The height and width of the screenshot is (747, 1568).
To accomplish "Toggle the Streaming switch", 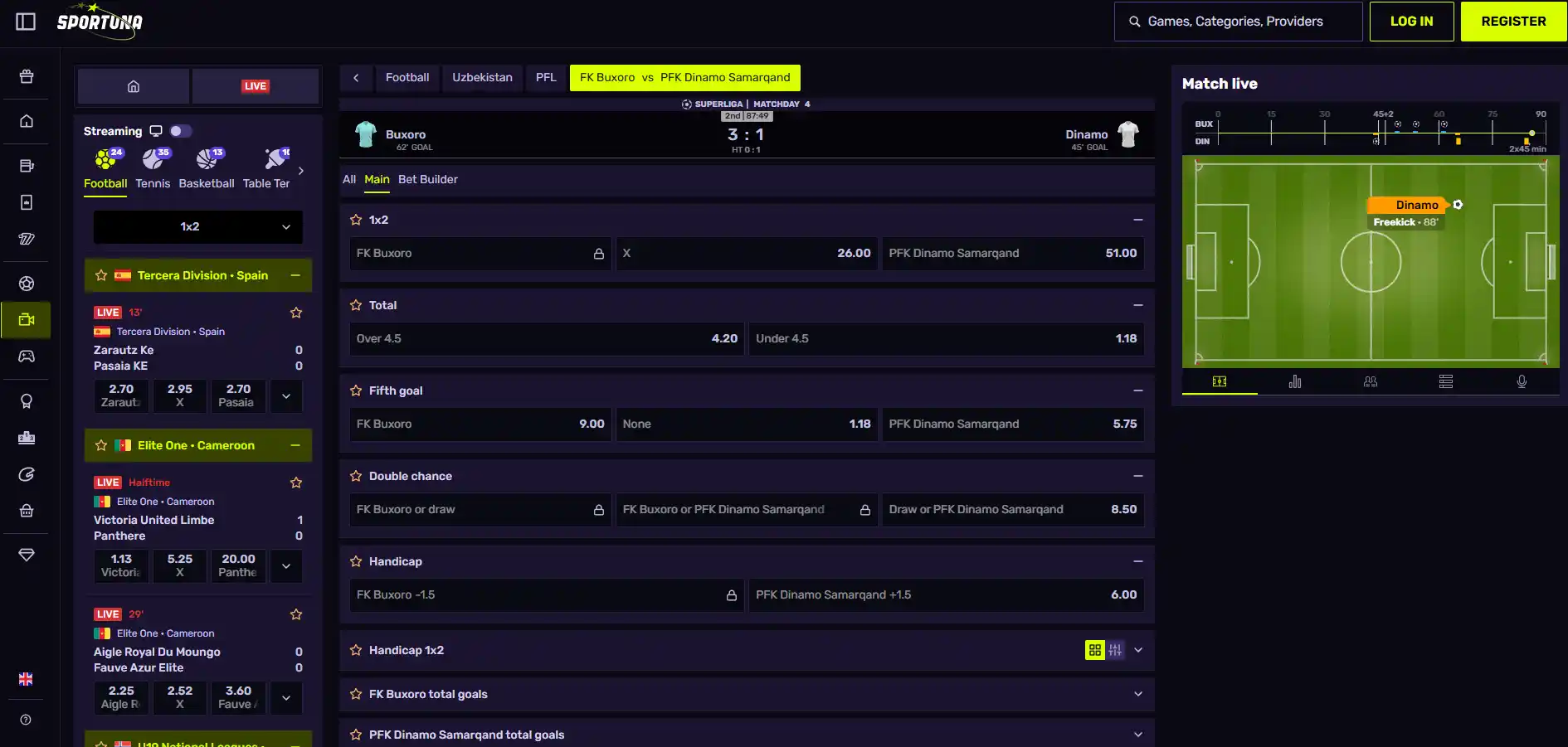I will coord(181,131).
